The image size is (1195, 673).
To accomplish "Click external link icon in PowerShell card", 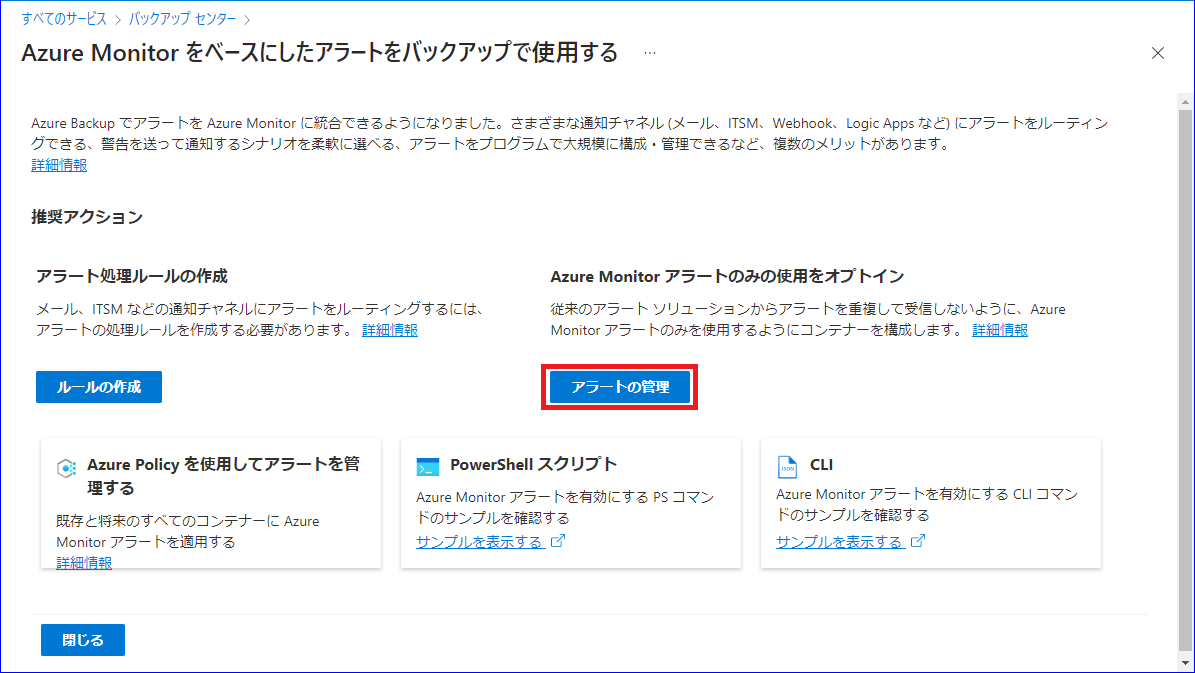I will click(x=558, y=541).
